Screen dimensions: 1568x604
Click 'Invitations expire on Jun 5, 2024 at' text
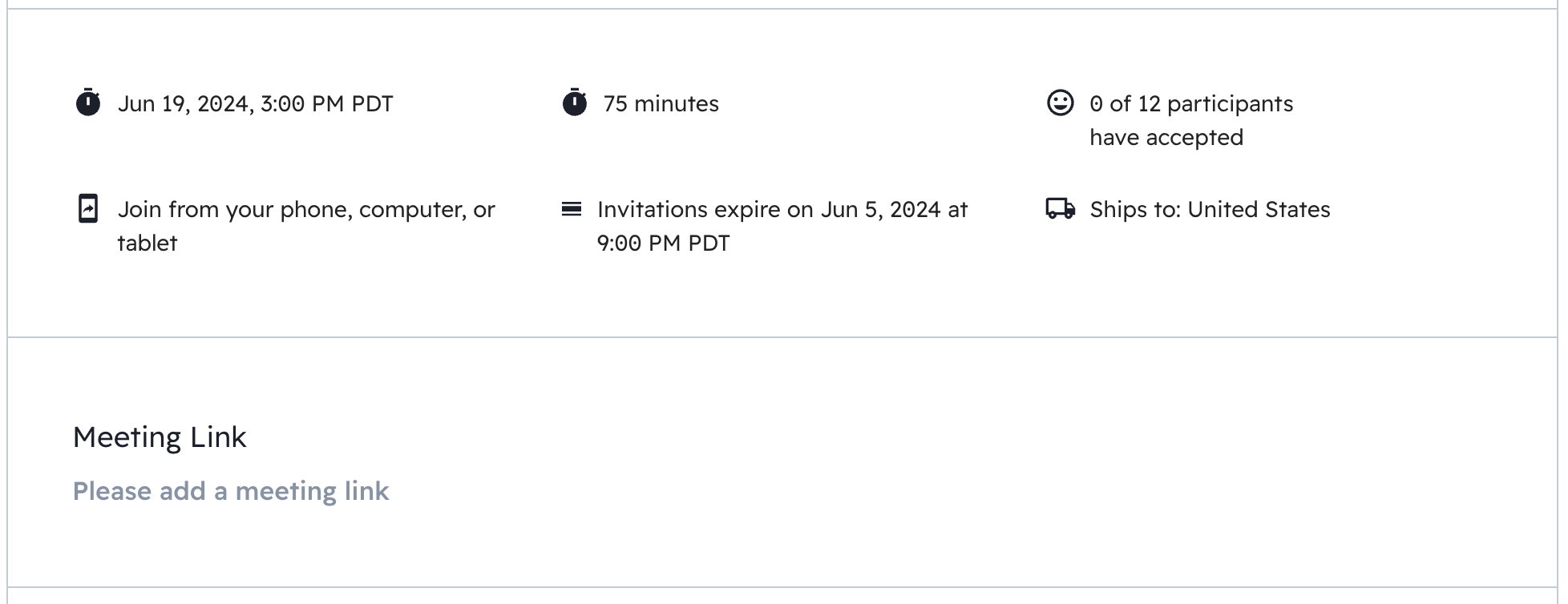click(782, 210)
